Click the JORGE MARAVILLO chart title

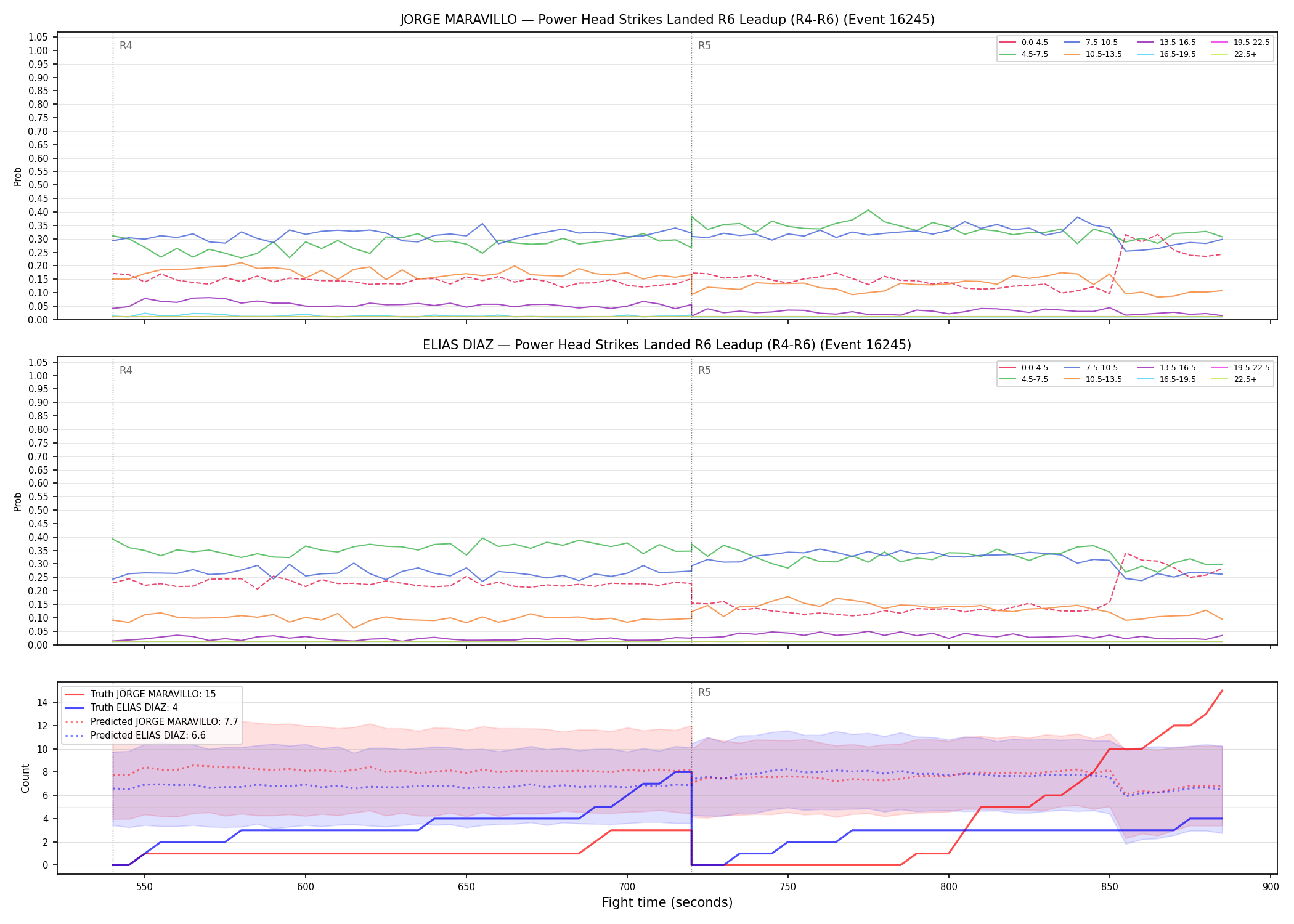(667, 20)
